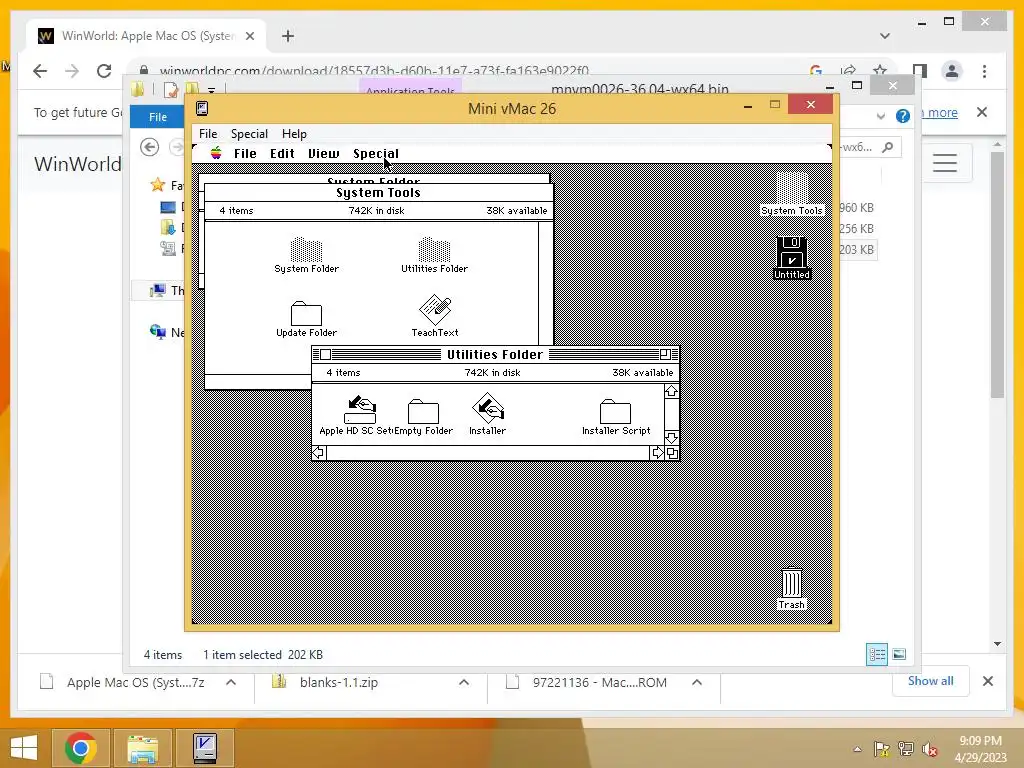Open the taskbar clock showing 9:09 PM
This screenshot has height=768, width=1024.
[980, 749]
